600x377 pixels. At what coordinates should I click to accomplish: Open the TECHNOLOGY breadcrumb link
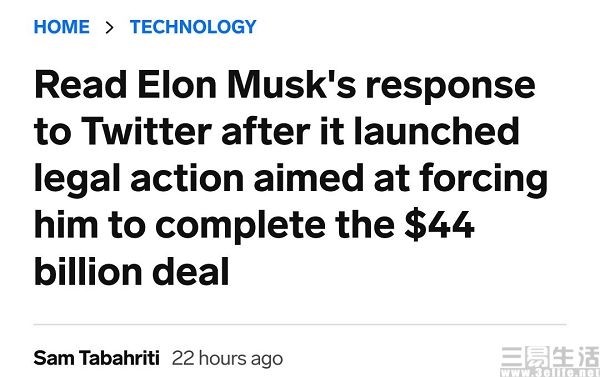point(193,27)
